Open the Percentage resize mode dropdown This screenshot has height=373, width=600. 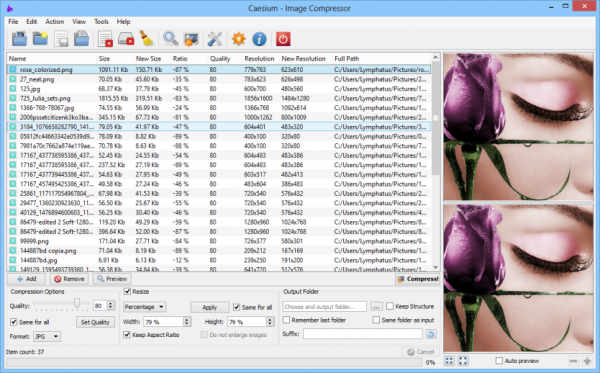[x=144, y=307]
